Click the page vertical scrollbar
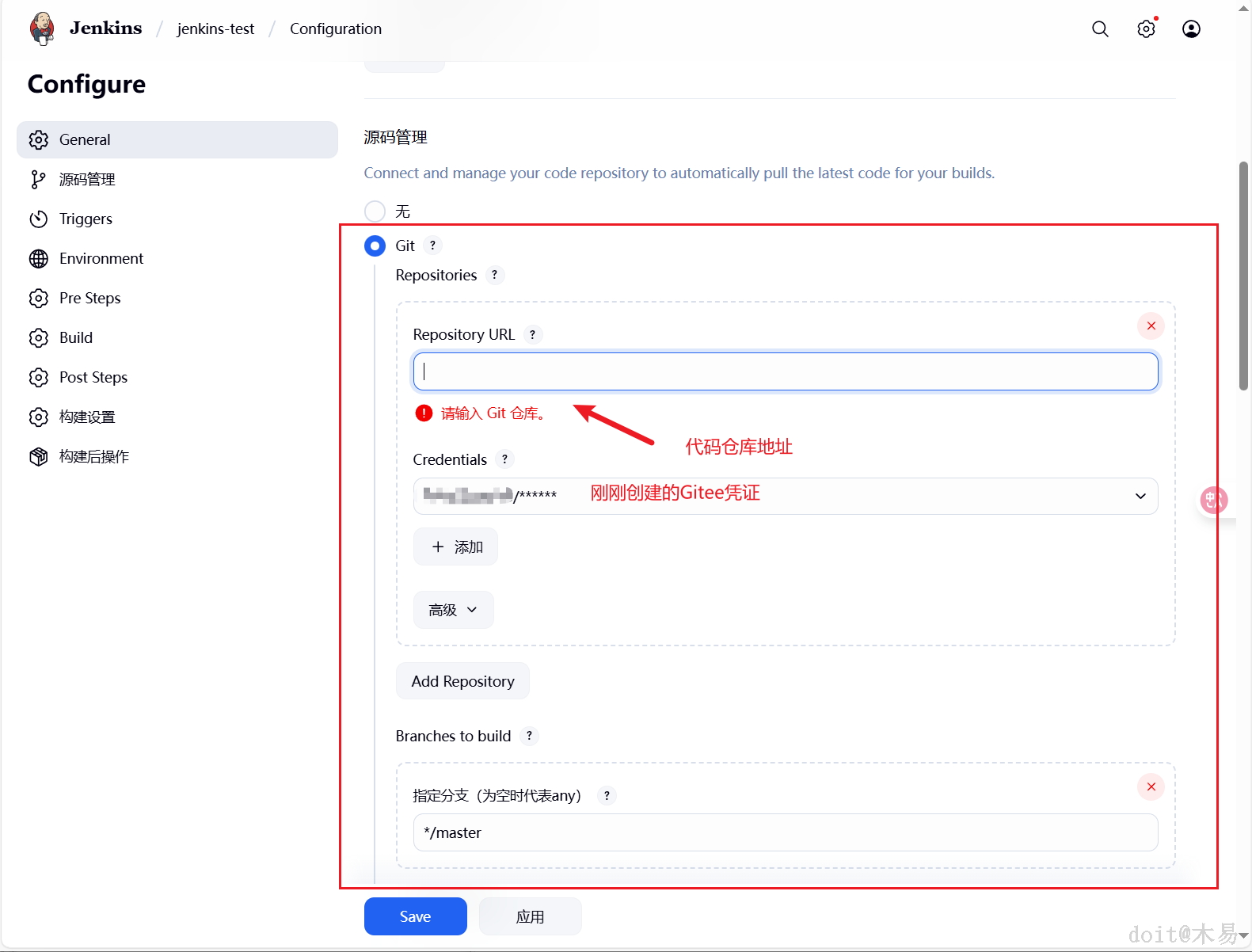This screenshot has width=1252, height=952. click(x=1243, y=276)
